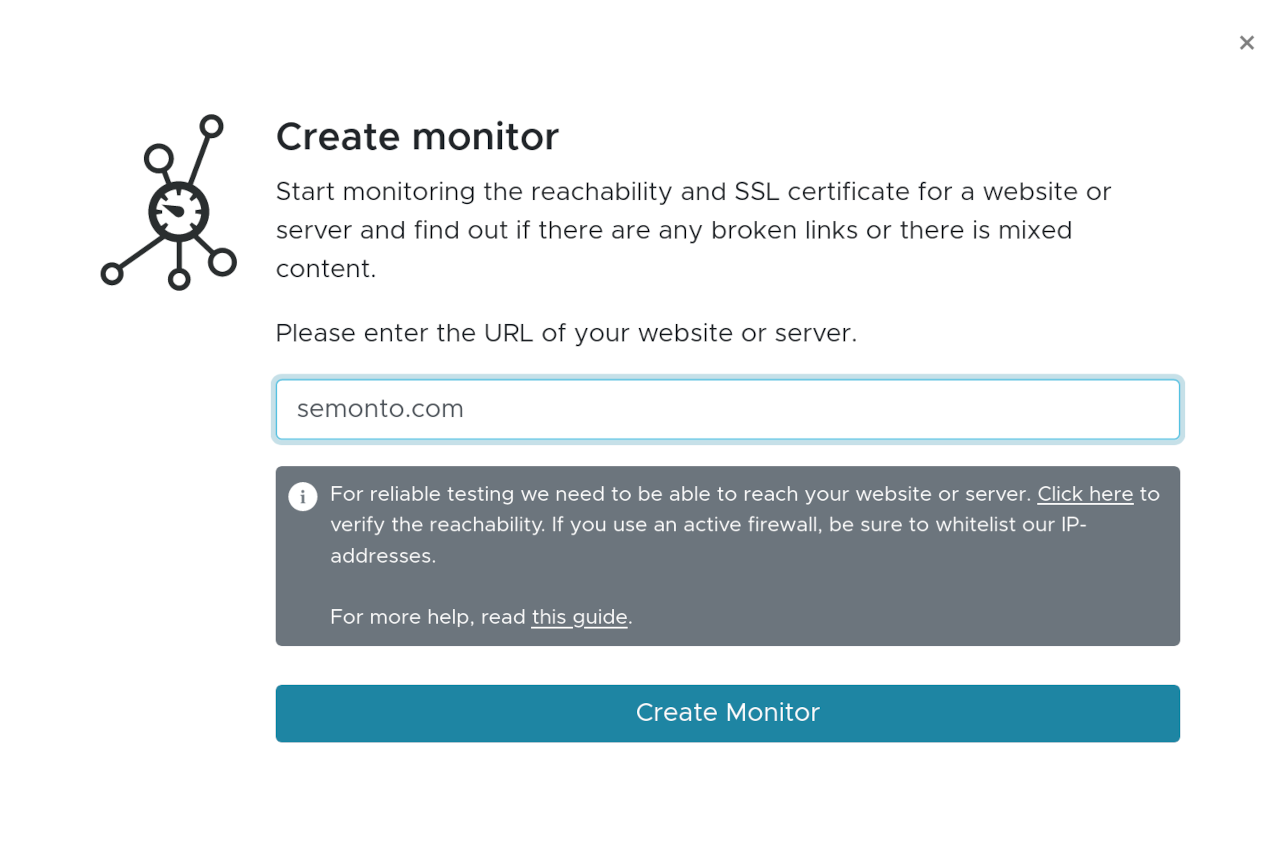Click the gauge dial in the monitor icon

pyautogui.click(x=178, y=212)
